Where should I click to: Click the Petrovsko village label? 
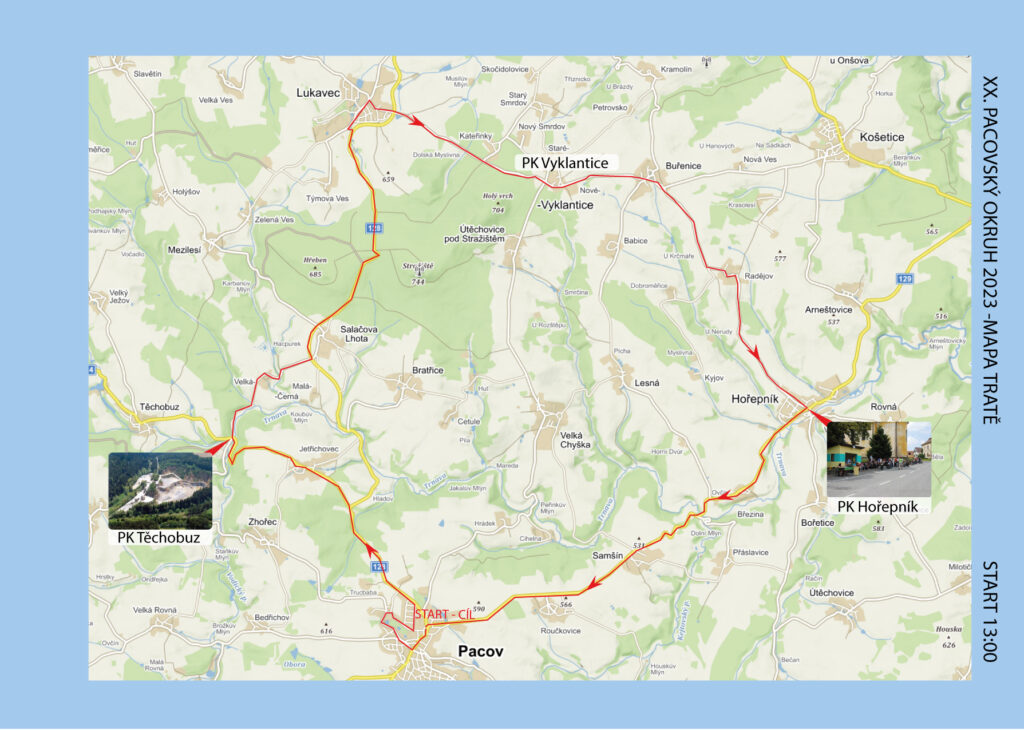(610, 107)
